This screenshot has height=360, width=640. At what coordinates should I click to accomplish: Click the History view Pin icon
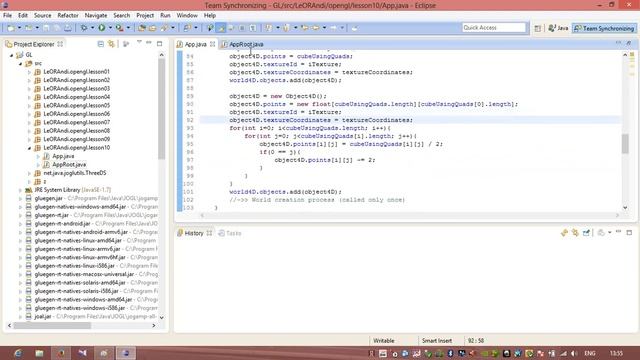pyautogui.click(x=586, y=233)
